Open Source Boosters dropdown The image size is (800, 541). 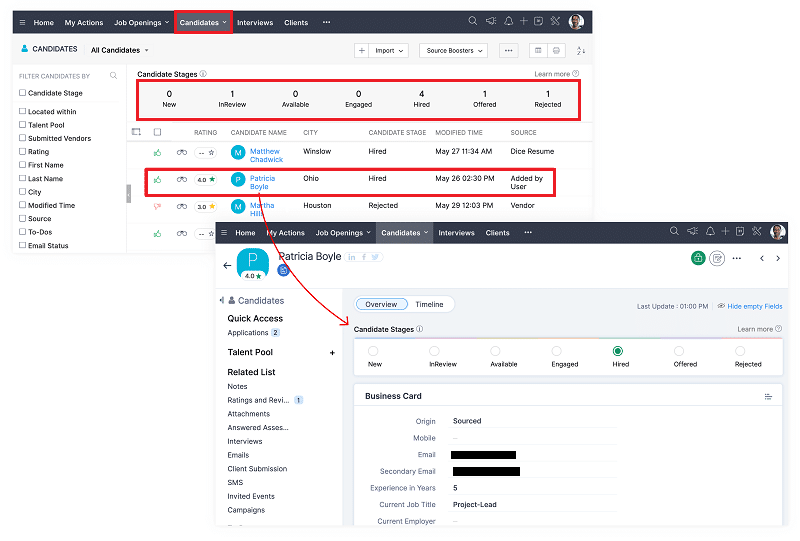[x=454, y=51]
